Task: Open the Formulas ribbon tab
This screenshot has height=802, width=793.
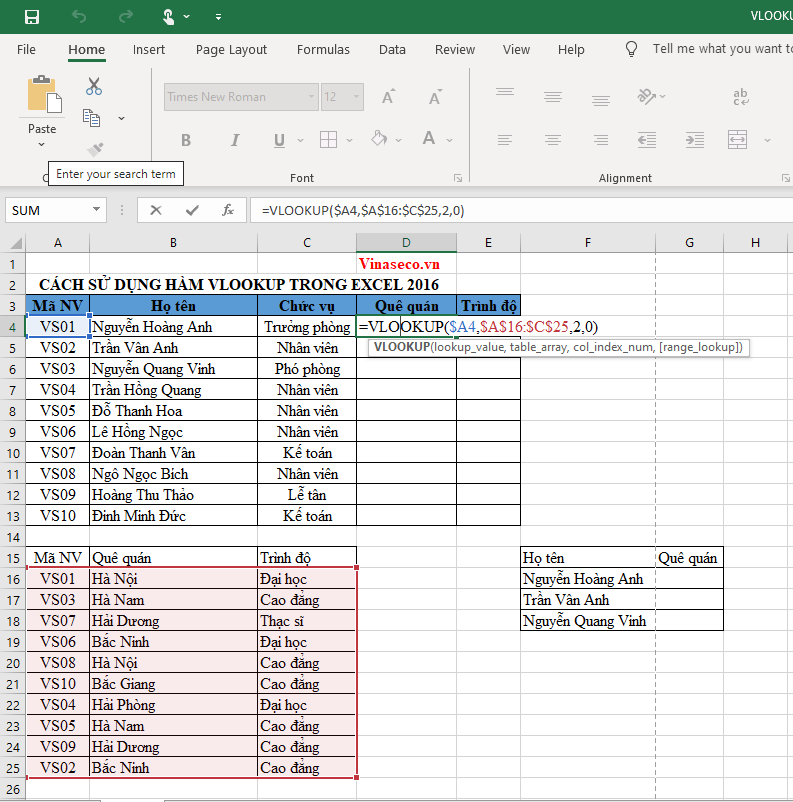Action: (323, 49)
